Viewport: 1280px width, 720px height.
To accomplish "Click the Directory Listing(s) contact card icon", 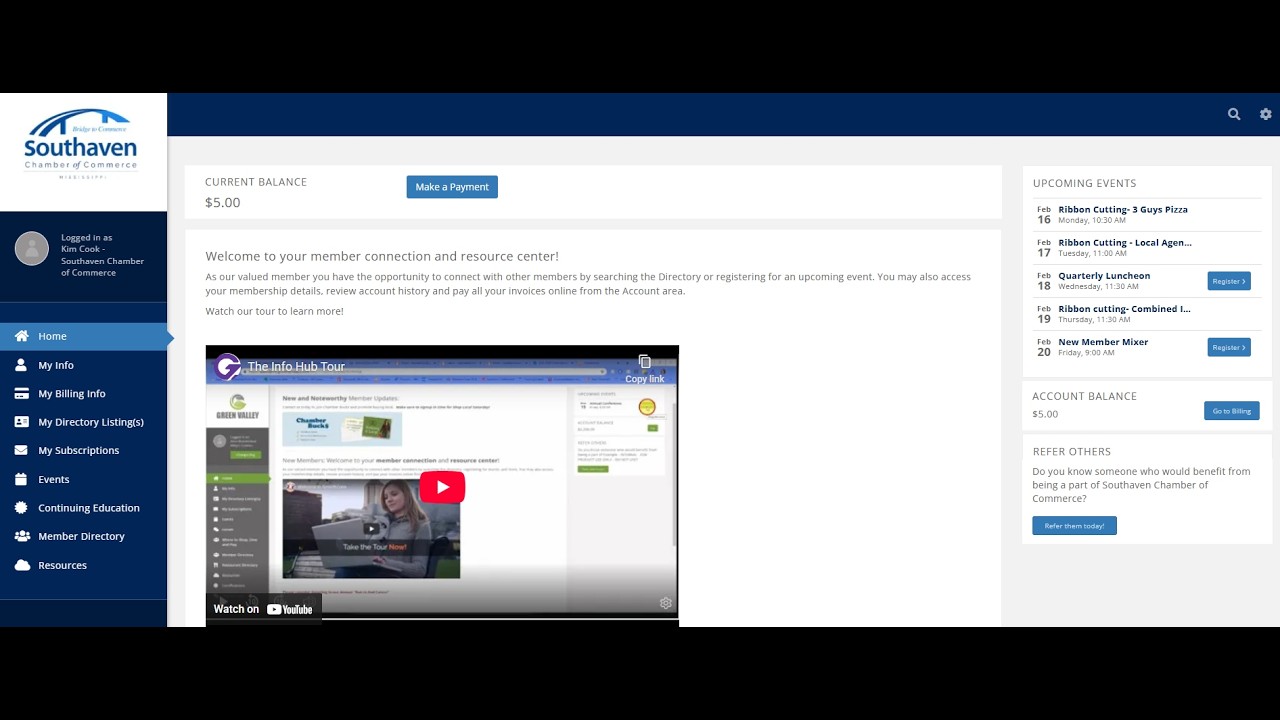I will click(21, 422).
